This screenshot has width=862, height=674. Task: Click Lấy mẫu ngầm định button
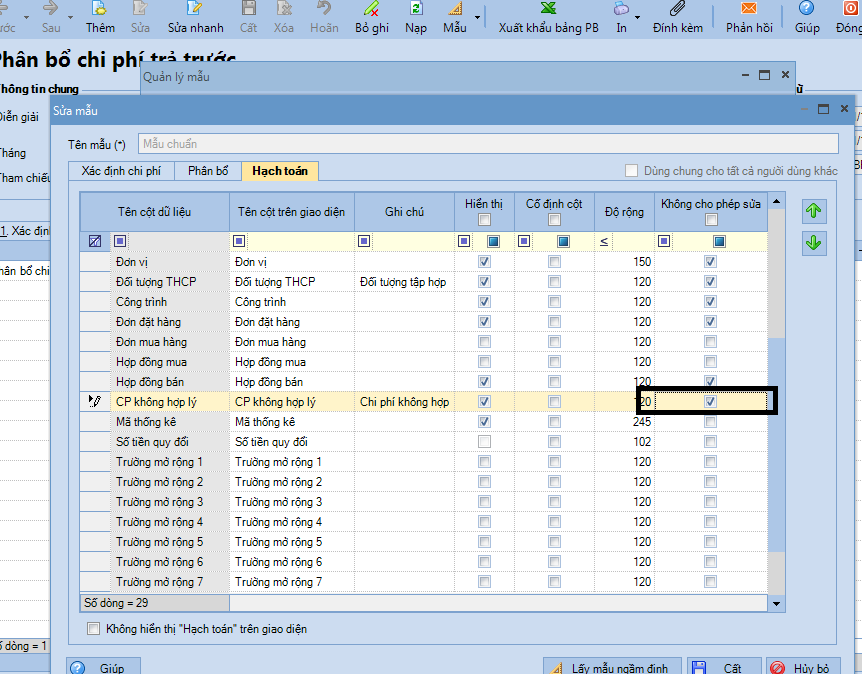click(612, 667)
